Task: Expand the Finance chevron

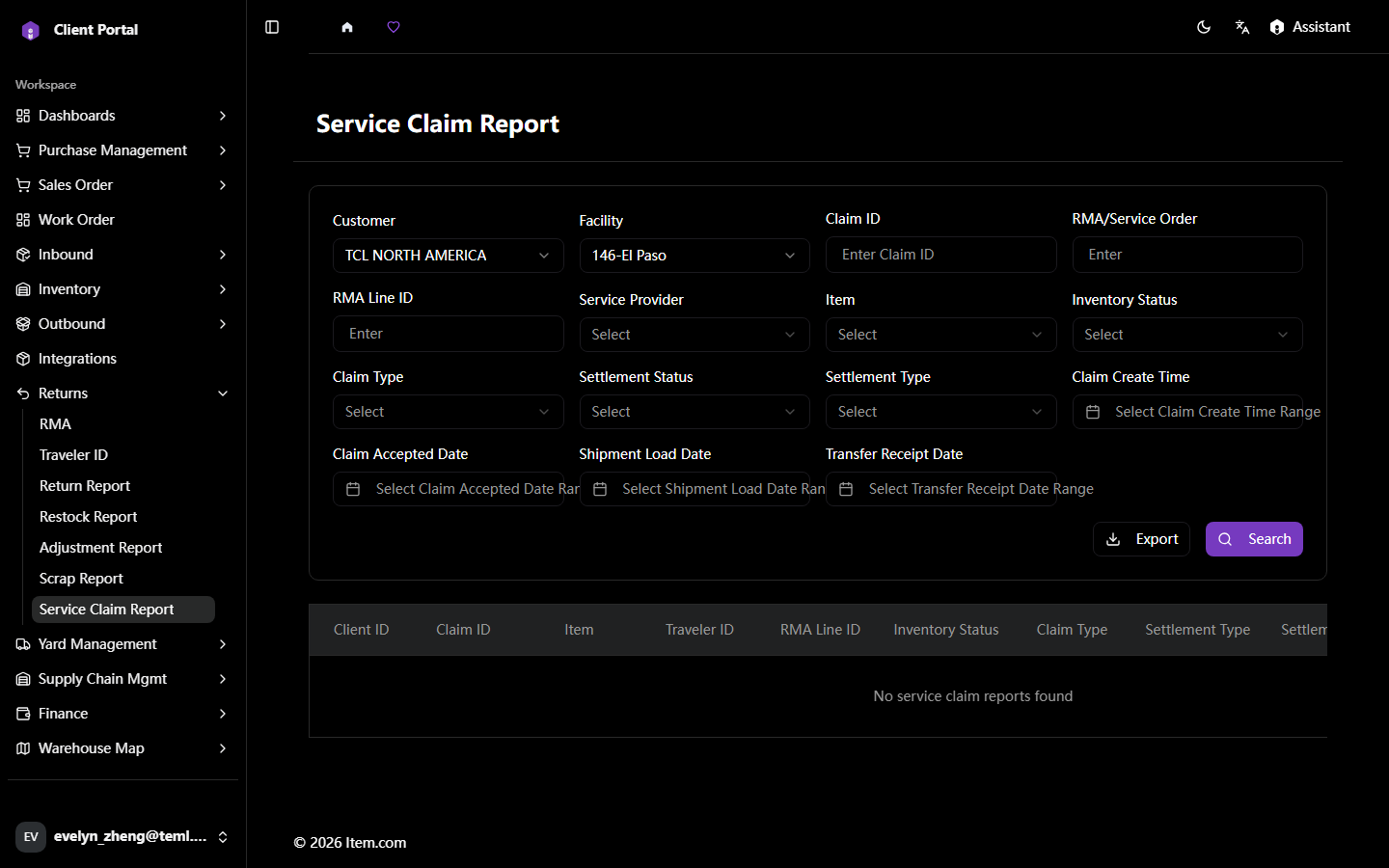Action: (223, 714)
